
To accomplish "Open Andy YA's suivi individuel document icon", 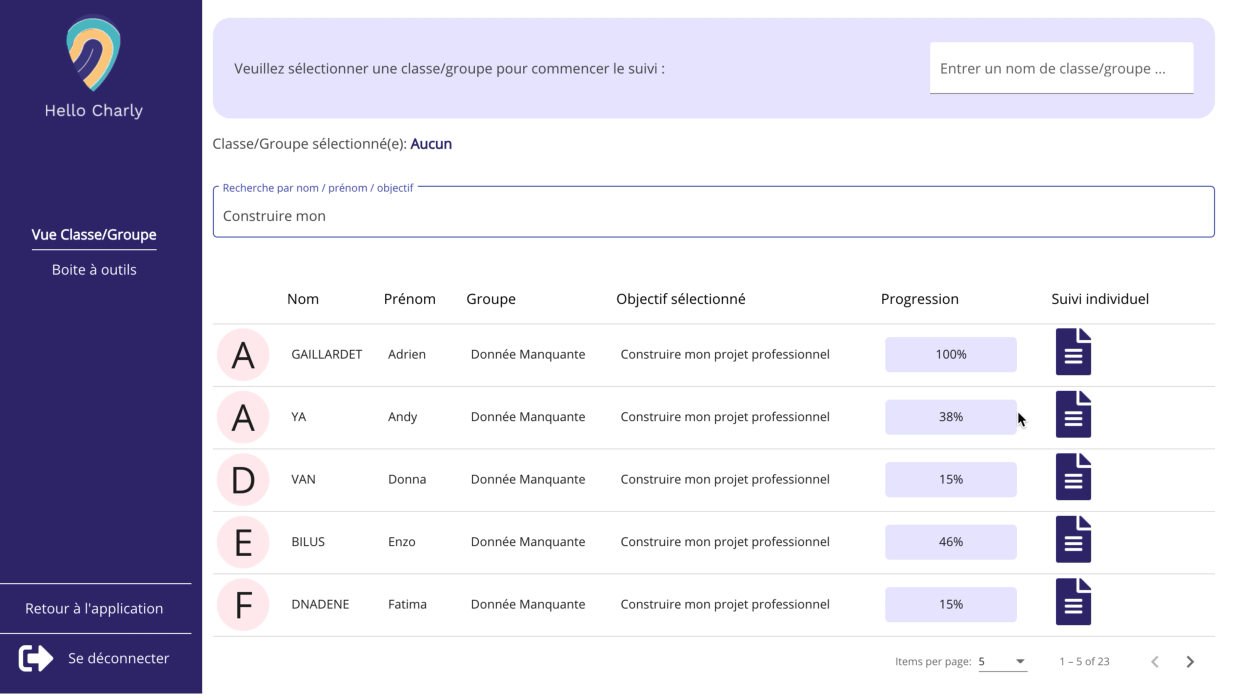I will [1073, 415].
